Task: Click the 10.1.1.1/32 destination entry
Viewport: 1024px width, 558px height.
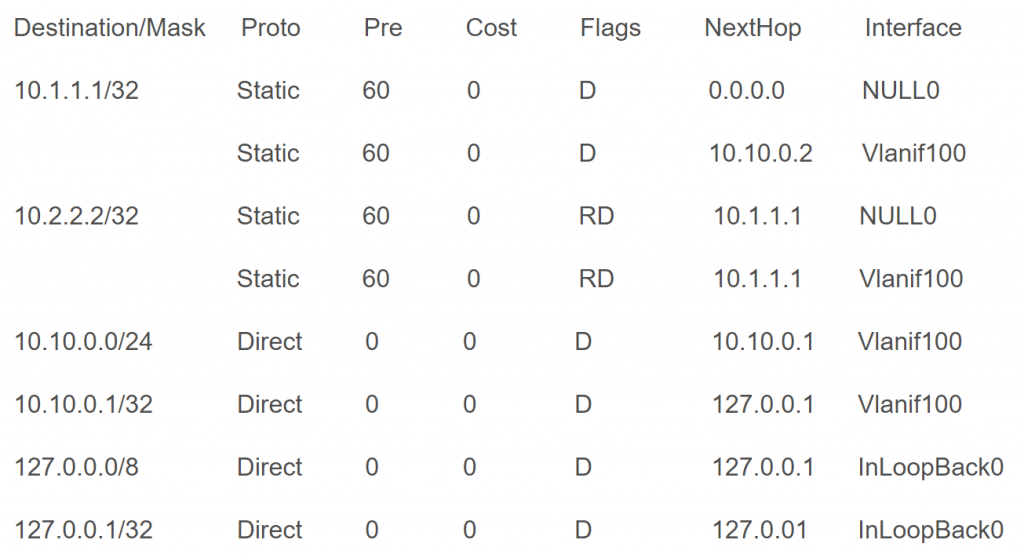Action: pos(77,91)
